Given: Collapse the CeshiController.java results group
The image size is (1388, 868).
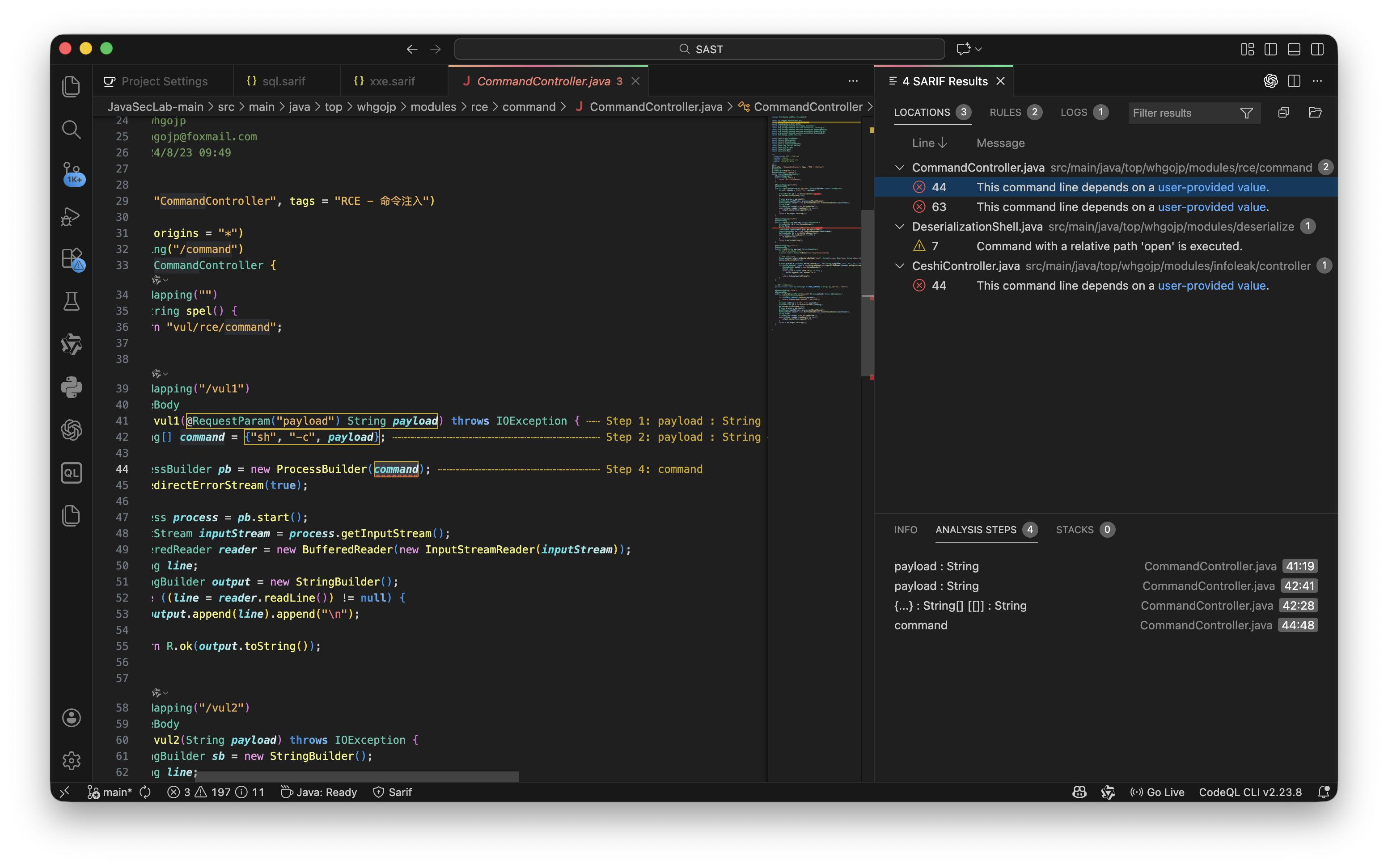Looking at the screenshot, I should 900,266.
